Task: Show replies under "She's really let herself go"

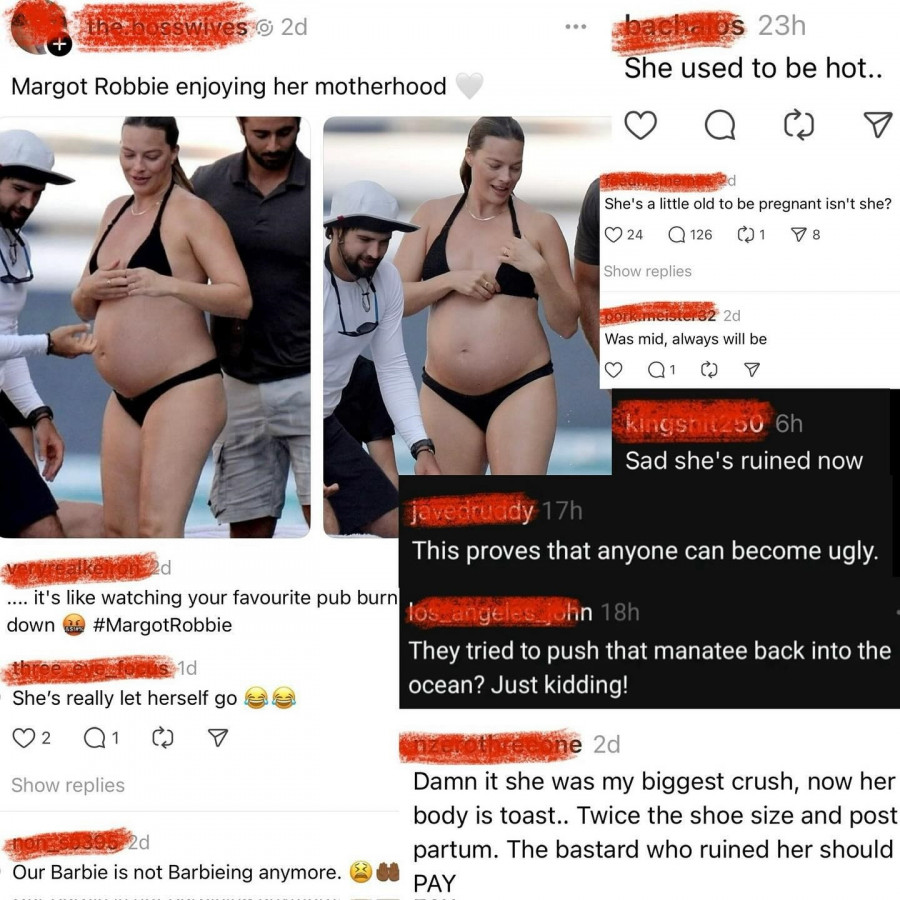Action: pos(68,785)
